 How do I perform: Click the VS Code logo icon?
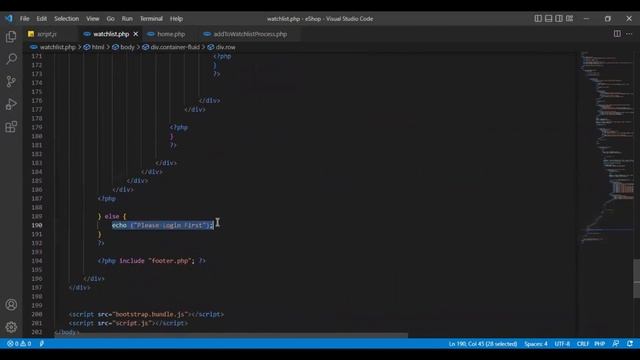9,18
